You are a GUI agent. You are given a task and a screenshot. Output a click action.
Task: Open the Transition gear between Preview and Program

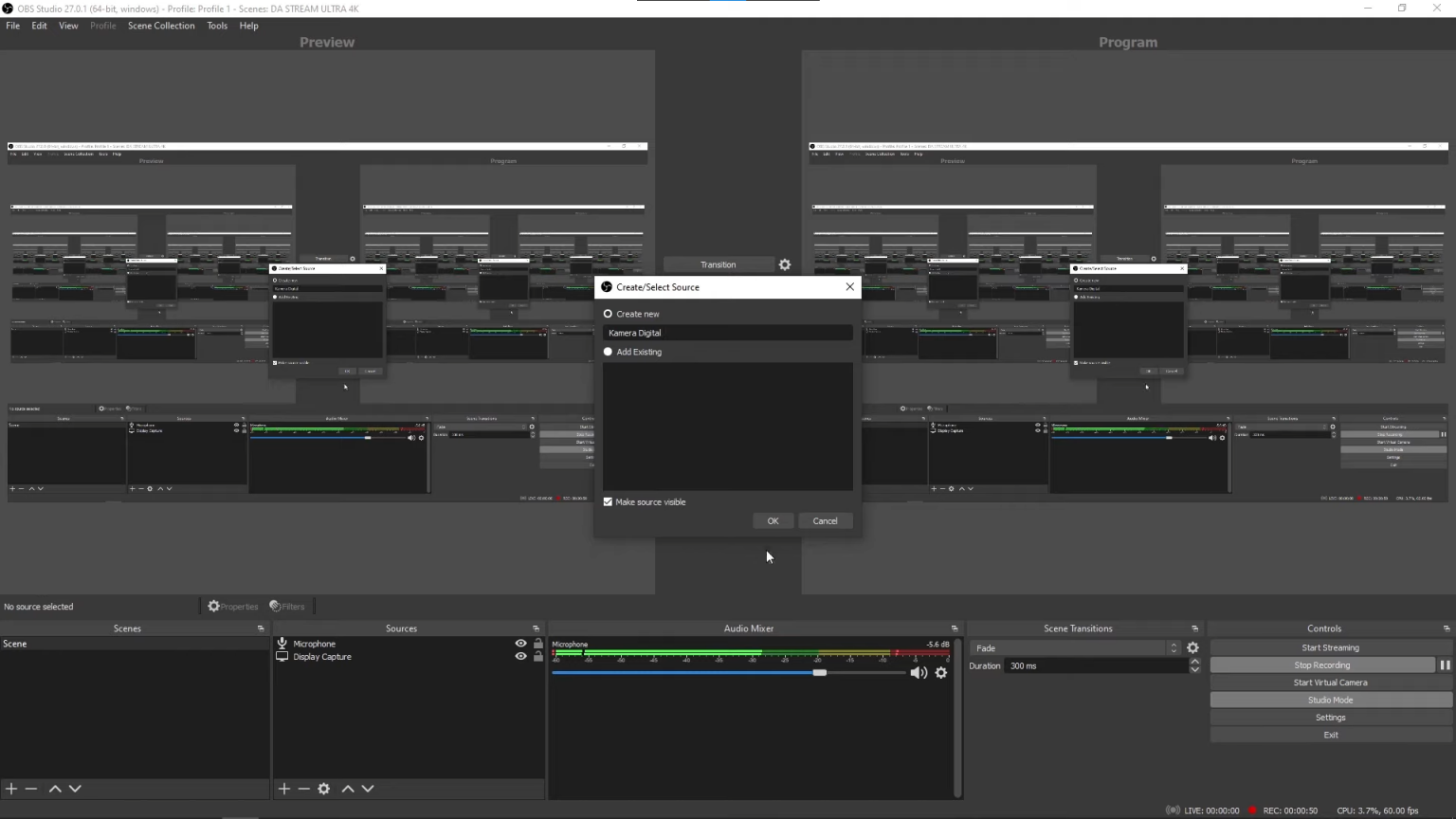coord(785,264)
